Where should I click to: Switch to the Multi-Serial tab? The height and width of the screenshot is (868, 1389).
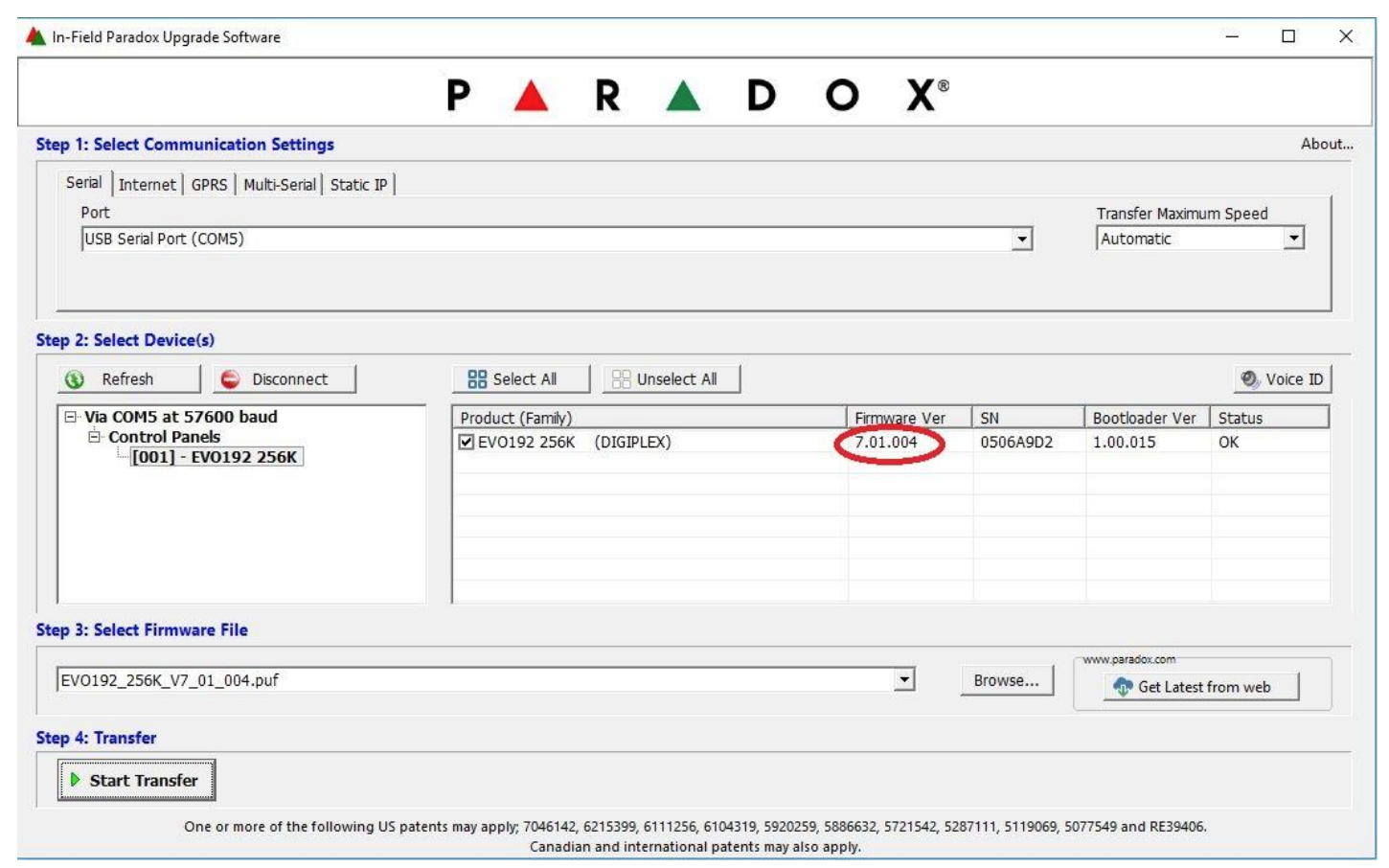279,185
